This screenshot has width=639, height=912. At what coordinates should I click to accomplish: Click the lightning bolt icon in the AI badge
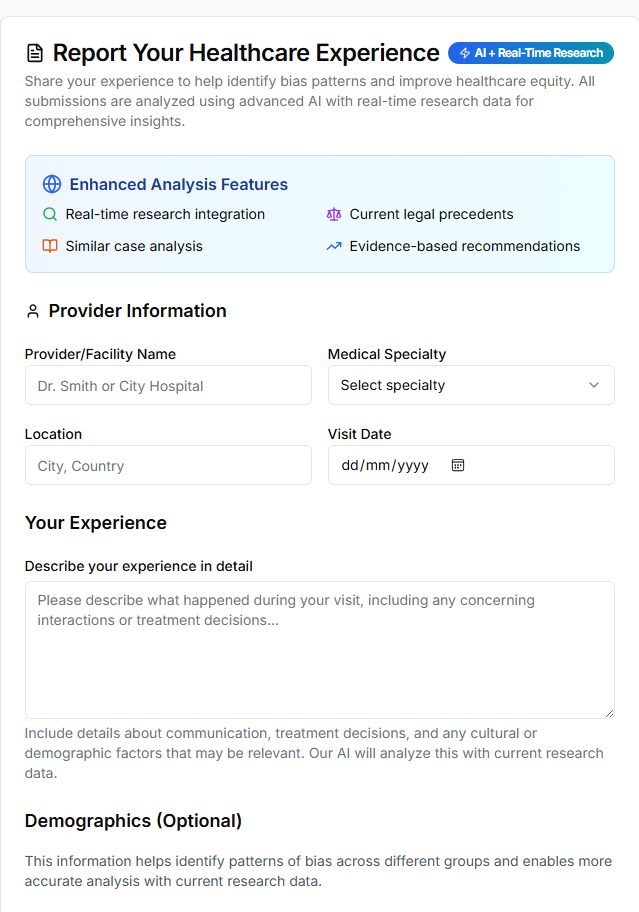tap(465, 53)
